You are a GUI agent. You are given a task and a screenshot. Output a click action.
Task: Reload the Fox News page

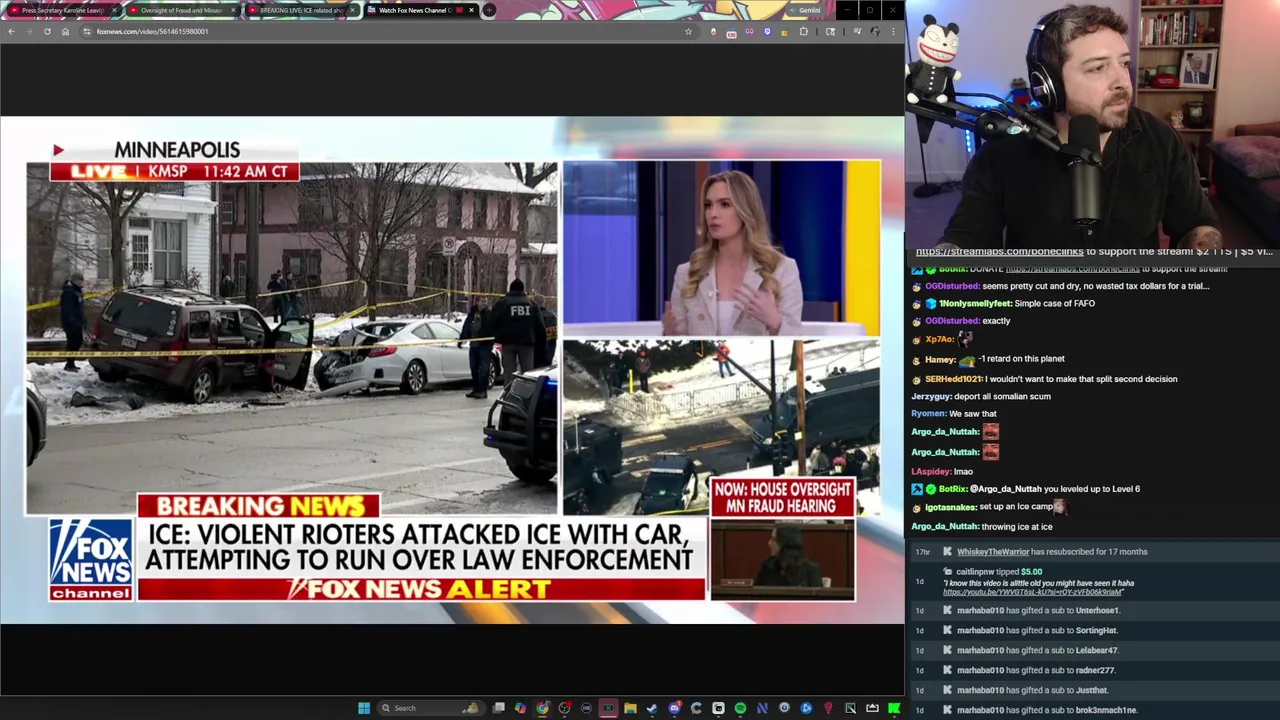[x=47, y=31]
